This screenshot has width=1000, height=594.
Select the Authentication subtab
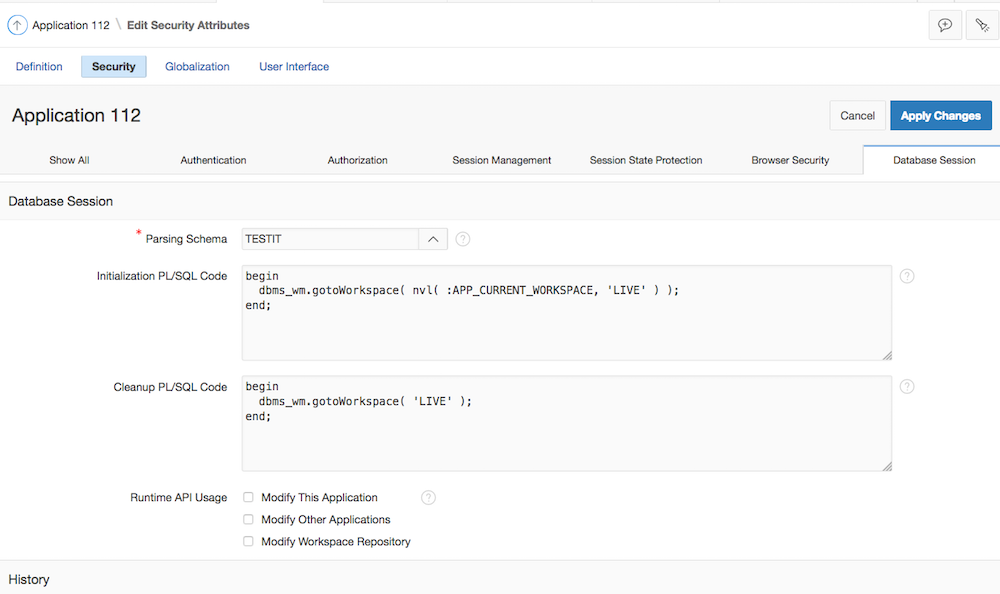coord(213,160)
